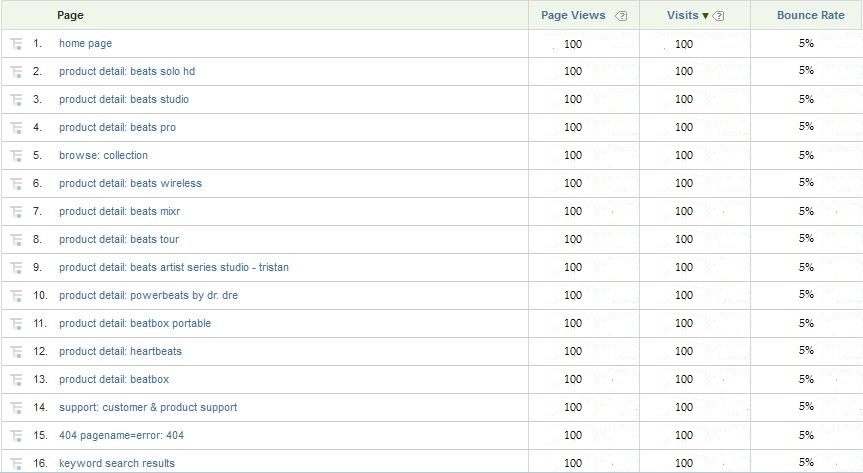863x473 pixels.
Task: Click breakdown icon for beats solo hd row
Action: (x=16, y=72)
